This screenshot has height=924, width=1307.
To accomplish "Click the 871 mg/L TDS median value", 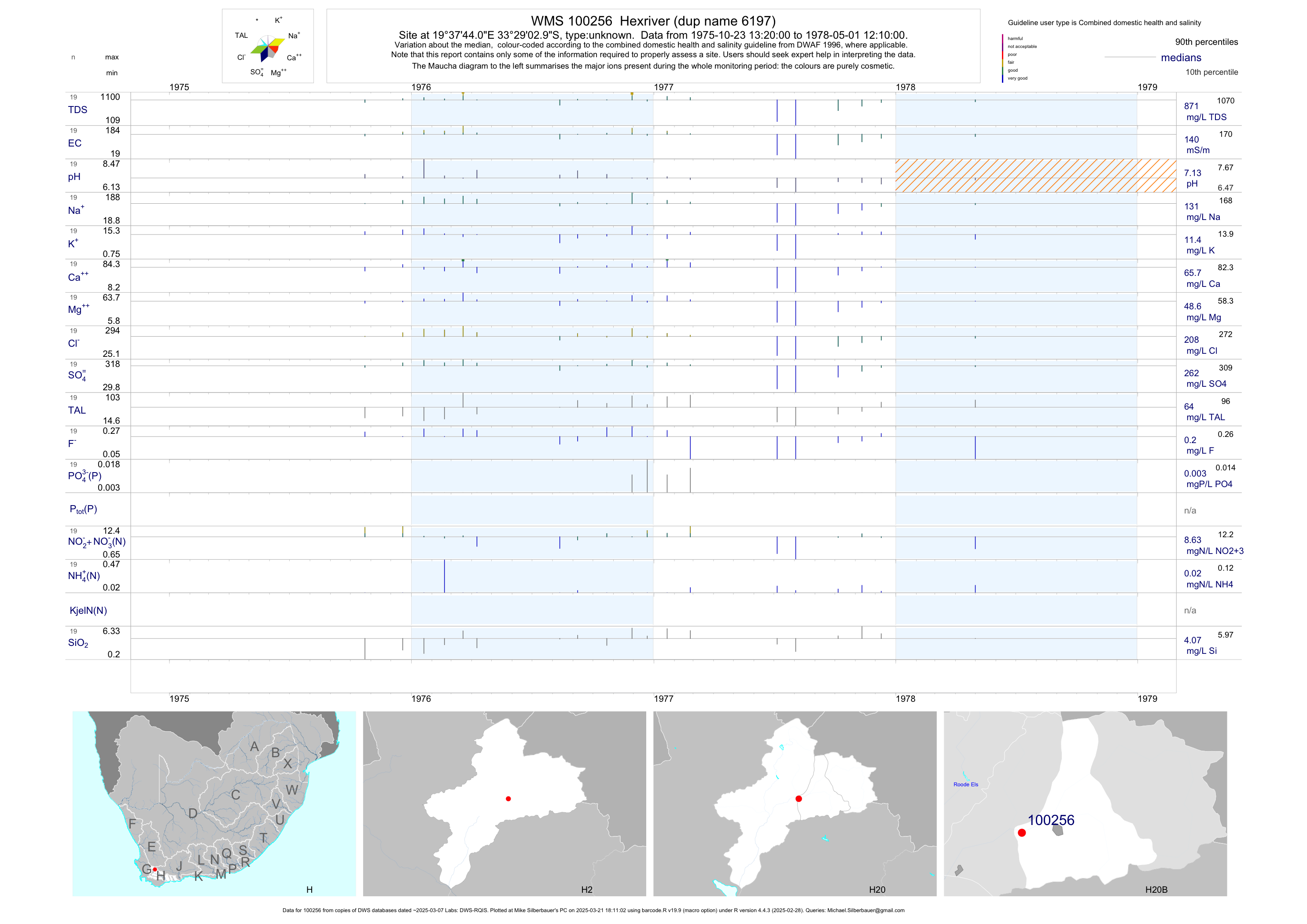I will tap(1191, 106).
